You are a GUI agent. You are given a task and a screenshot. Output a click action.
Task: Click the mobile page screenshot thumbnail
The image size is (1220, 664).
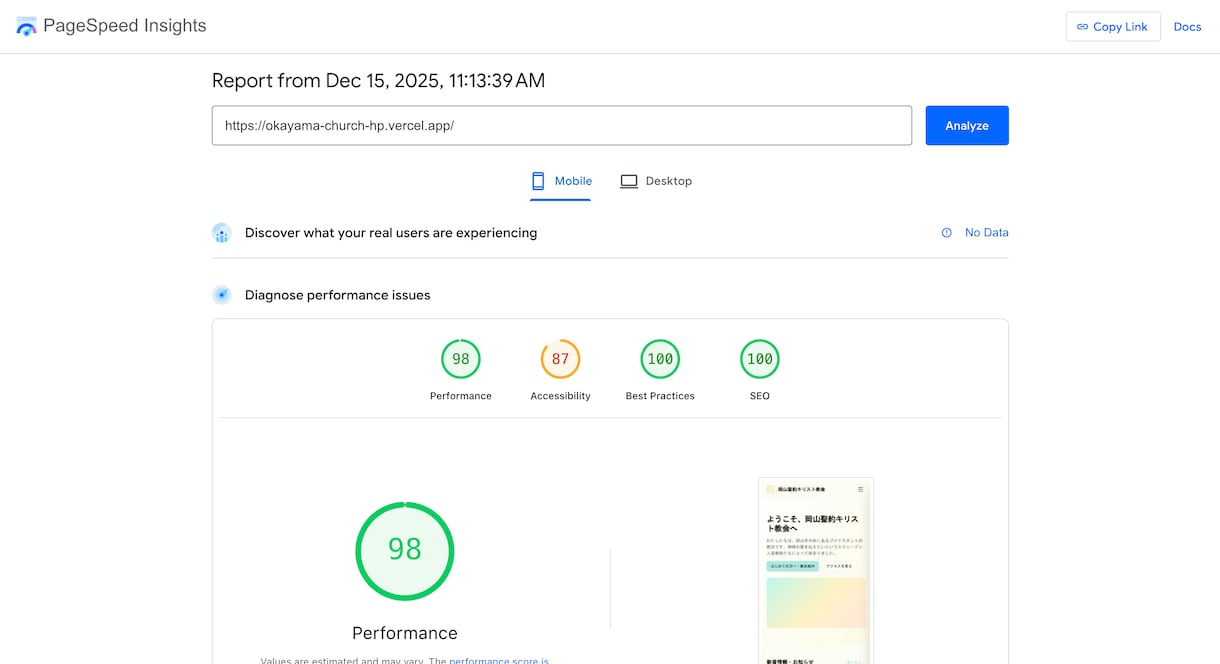(x=816, y=571)
